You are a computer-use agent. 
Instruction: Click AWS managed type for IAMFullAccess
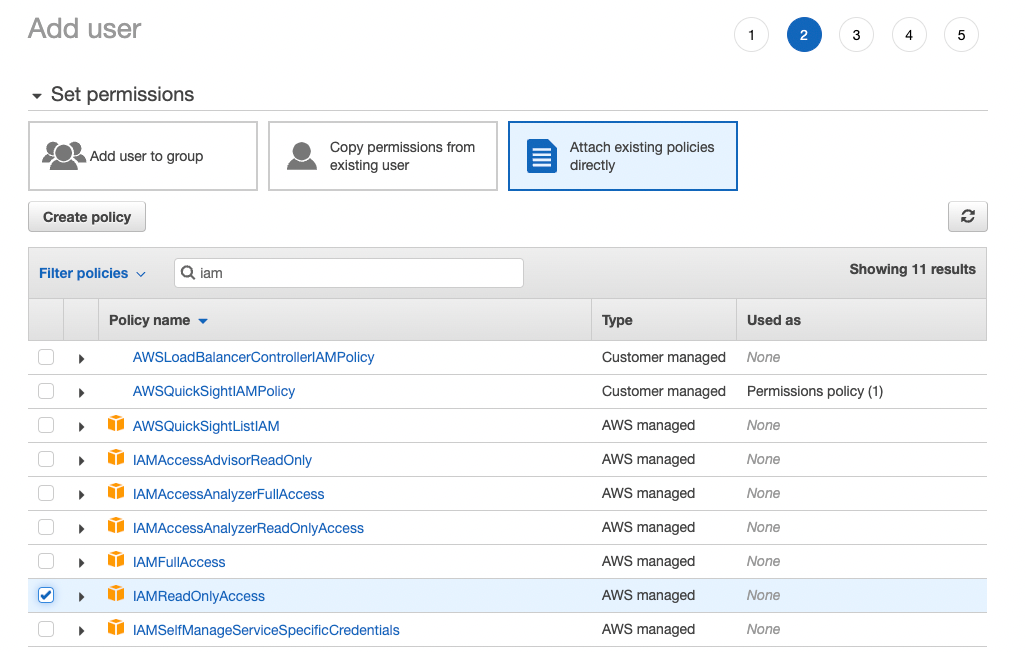(648, 561)
